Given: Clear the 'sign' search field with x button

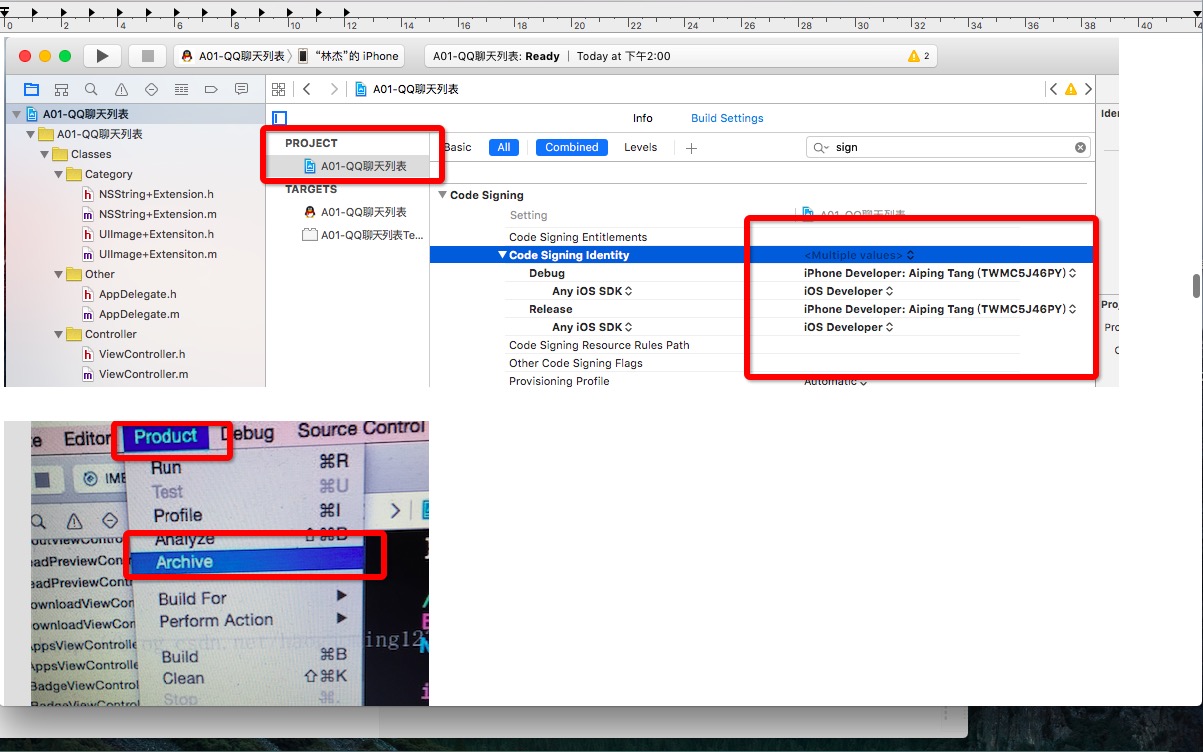Looking at the screenshot, I should pos(1080,147).
